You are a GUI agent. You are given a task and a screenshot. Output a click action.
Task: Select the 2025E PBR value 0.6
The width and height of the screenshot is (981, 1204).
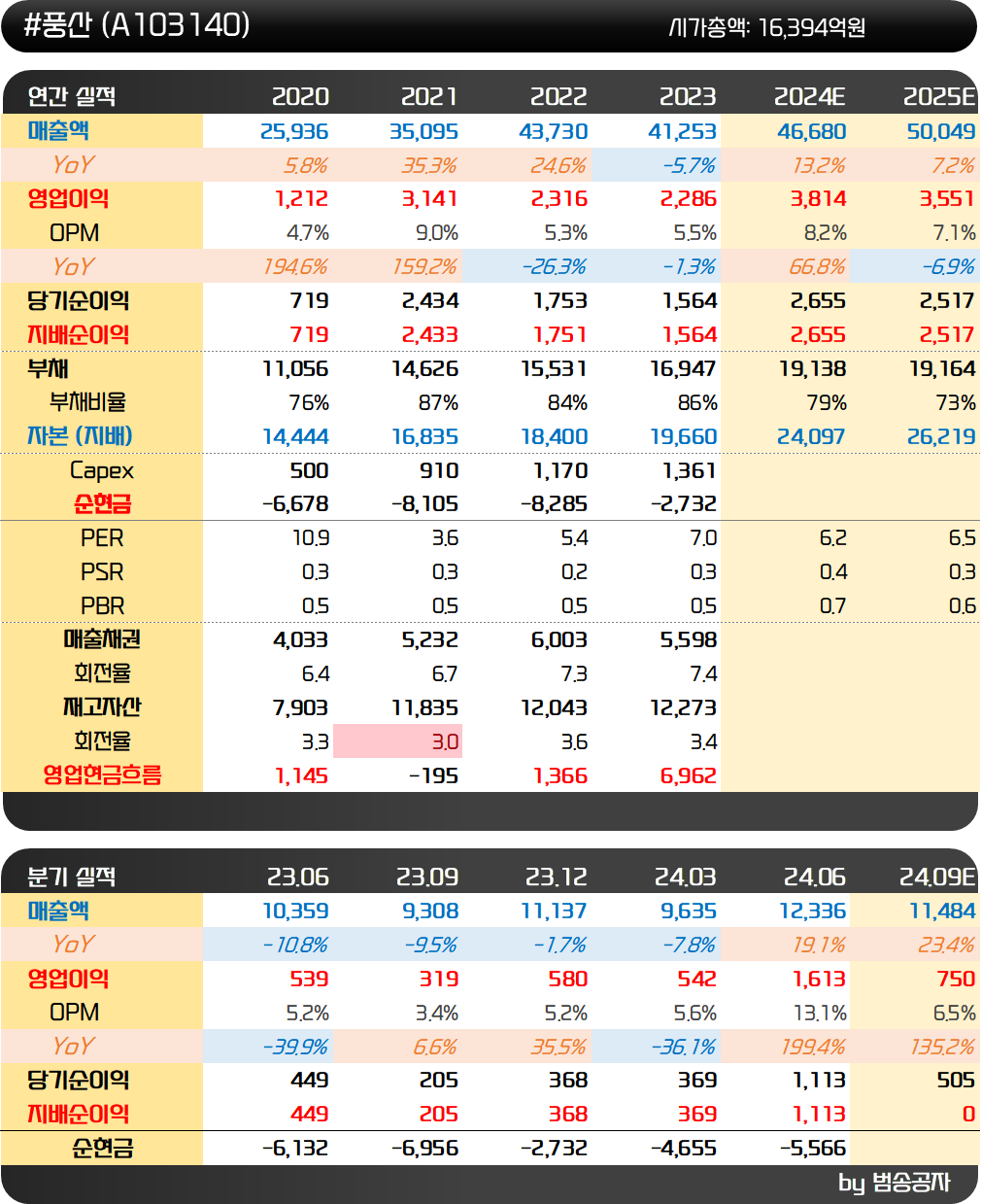pyautogui.click(x=963, y=605)
